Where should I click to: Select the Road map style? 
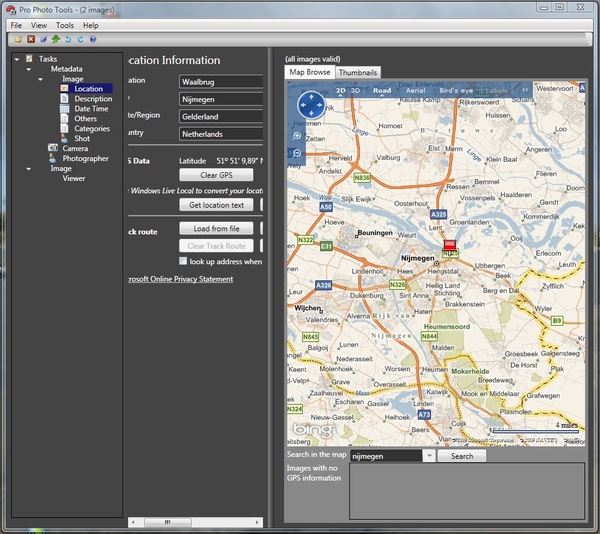382,91
